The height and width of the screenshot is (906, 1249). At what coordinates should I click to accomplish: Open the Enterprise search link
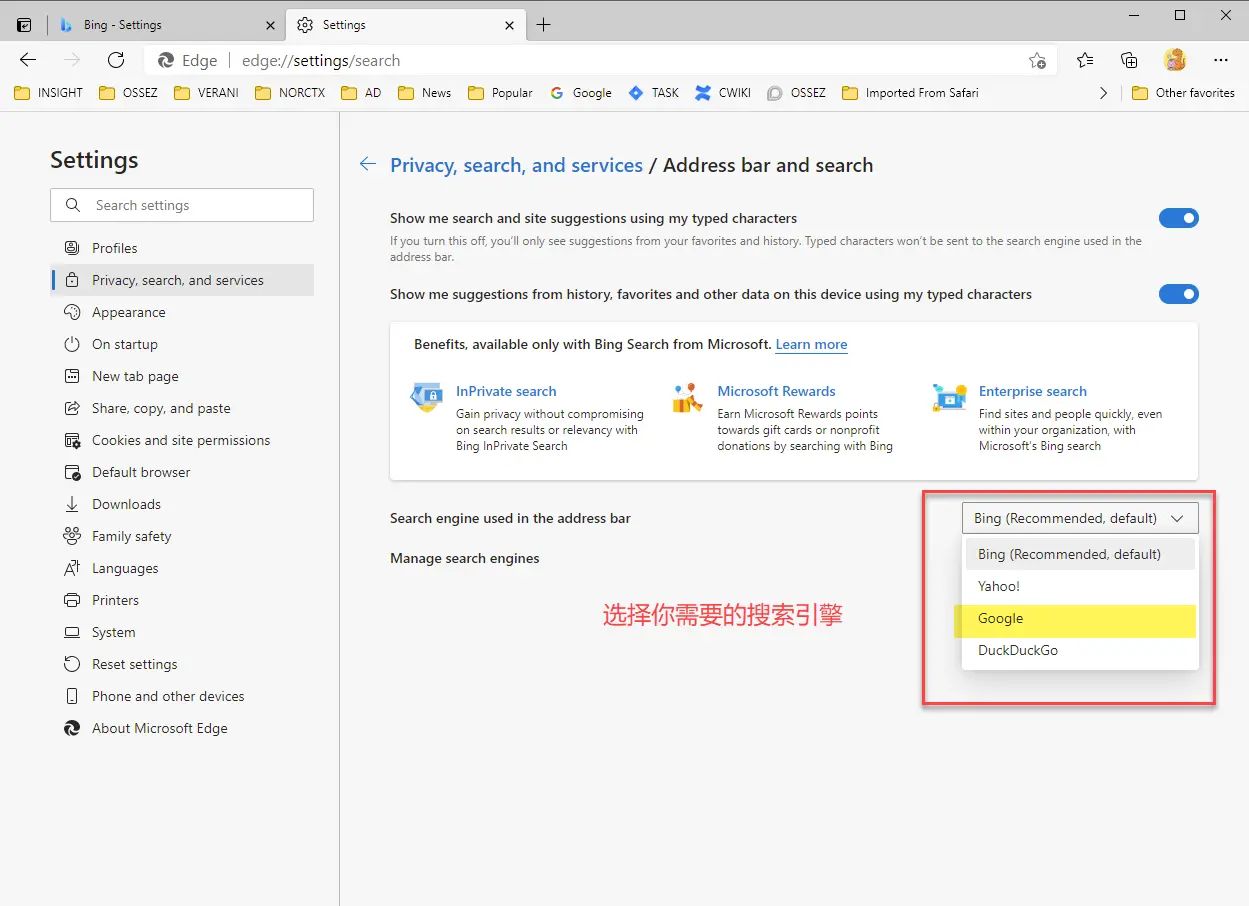point(1033,391)
